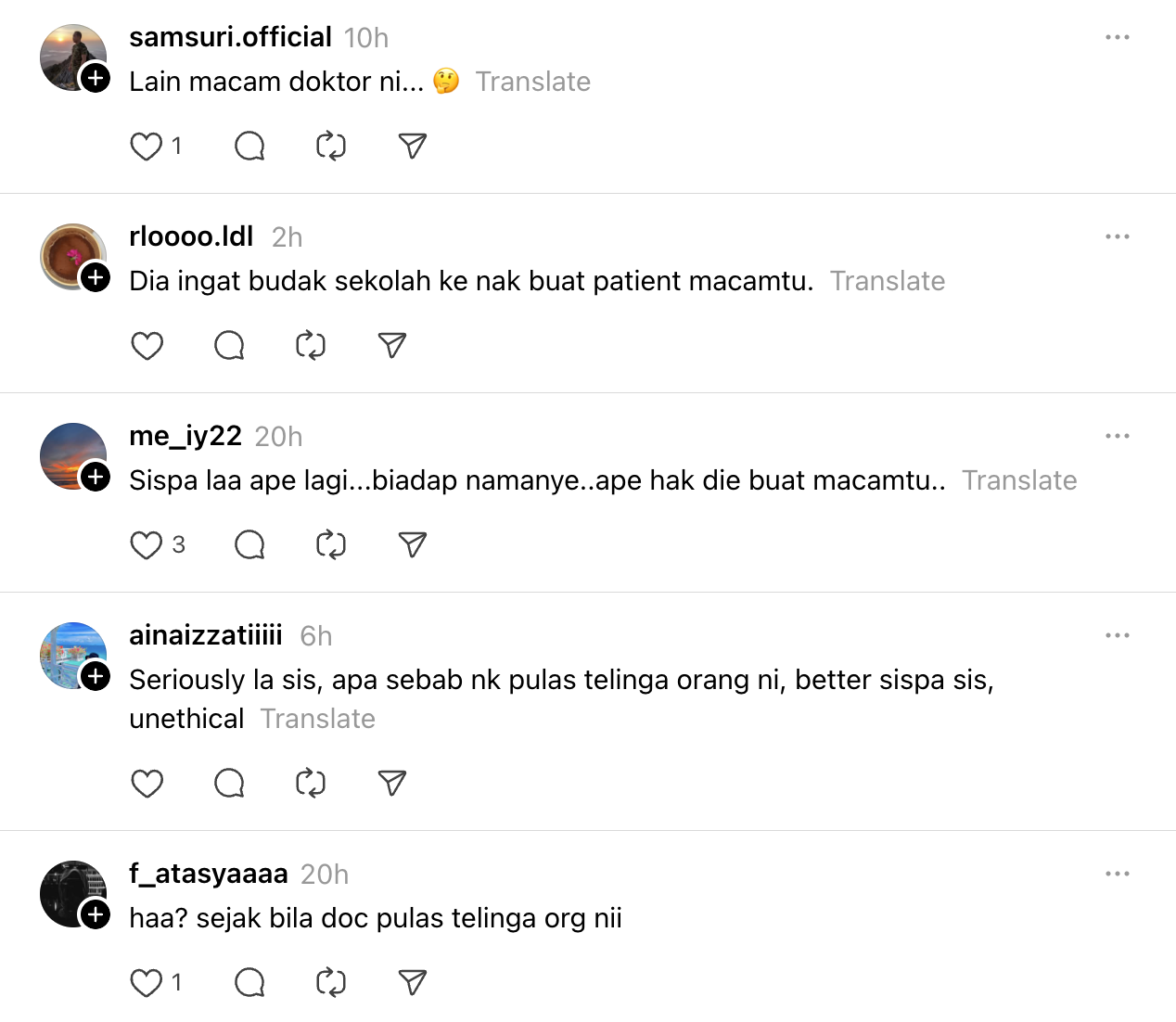The image size is (1176, 1022).
Task: Repost f_atasyaaaa's comment
Action: point(331,983)
